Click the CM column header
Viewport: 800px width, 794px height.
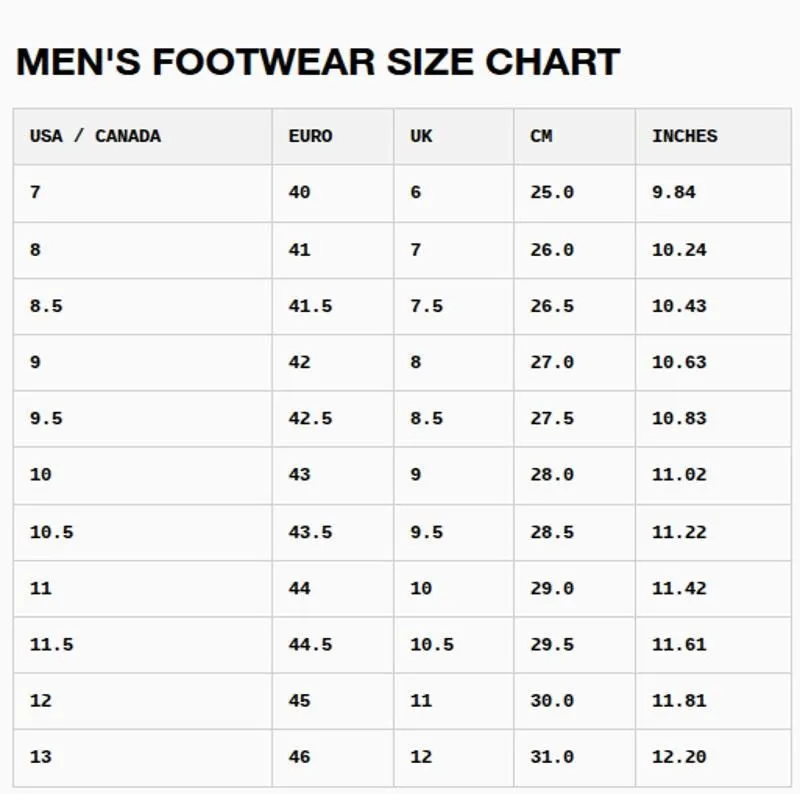[x=574, y=136]
